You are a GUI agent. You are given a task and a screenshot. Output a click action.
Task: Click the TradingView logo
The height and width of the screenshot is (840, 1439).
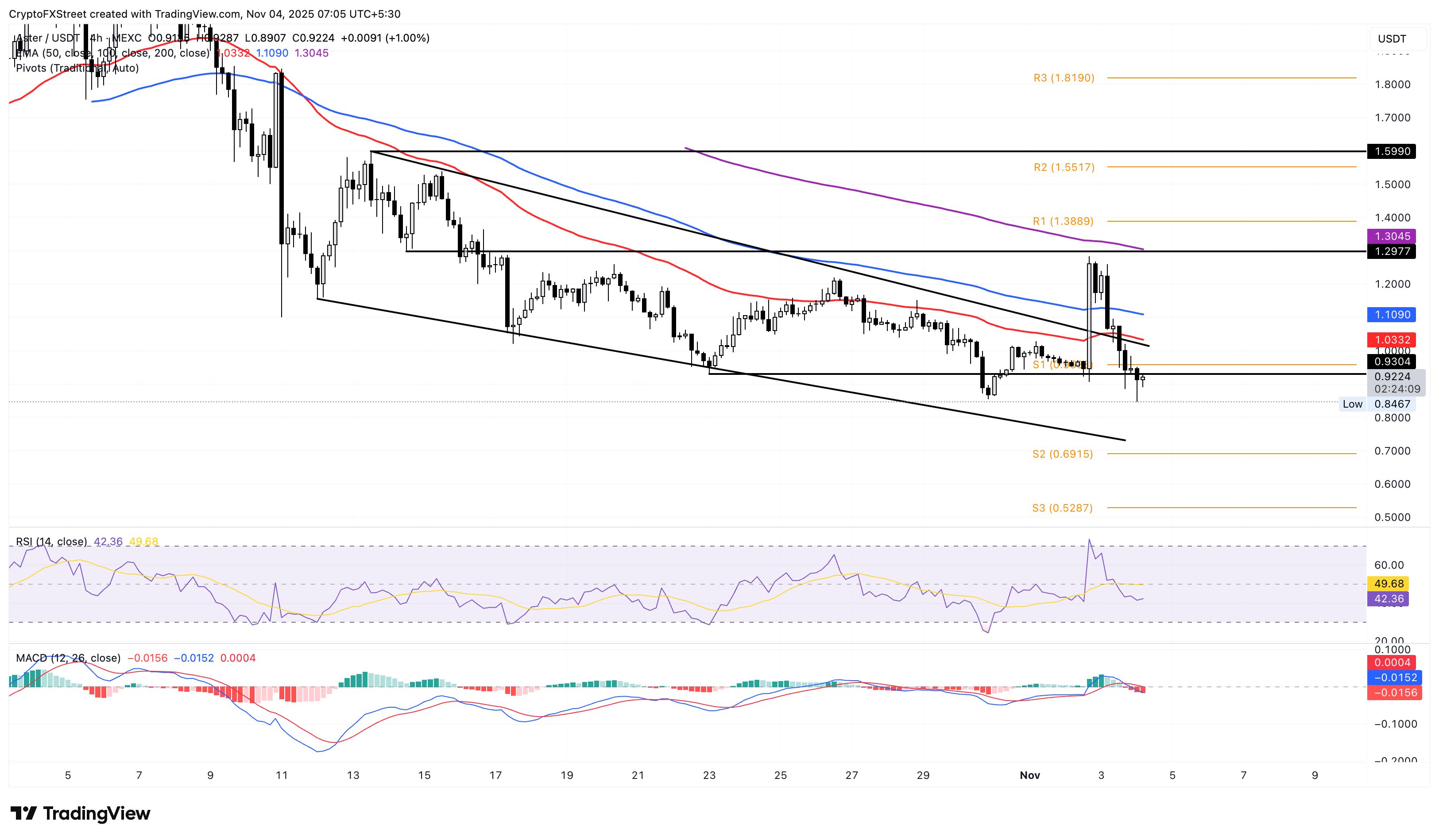pos(80,814)
